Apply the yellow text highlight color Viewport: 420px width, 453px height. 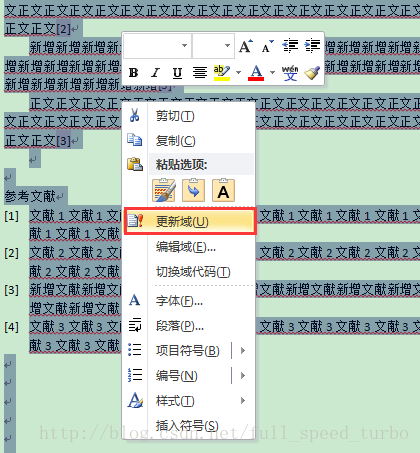[222, 73]
